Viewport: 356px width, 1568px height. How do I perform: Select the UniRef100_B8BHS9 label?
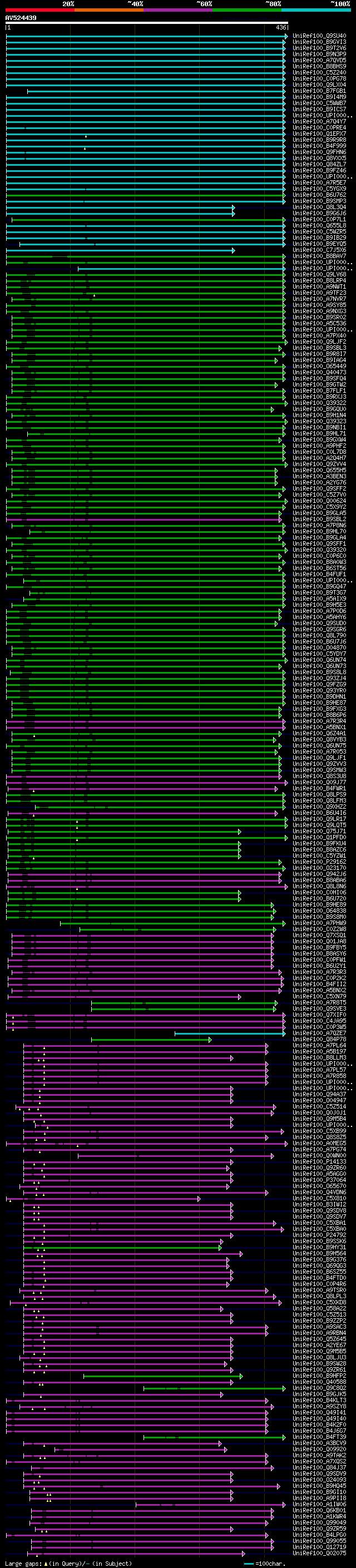click(319, 66)
